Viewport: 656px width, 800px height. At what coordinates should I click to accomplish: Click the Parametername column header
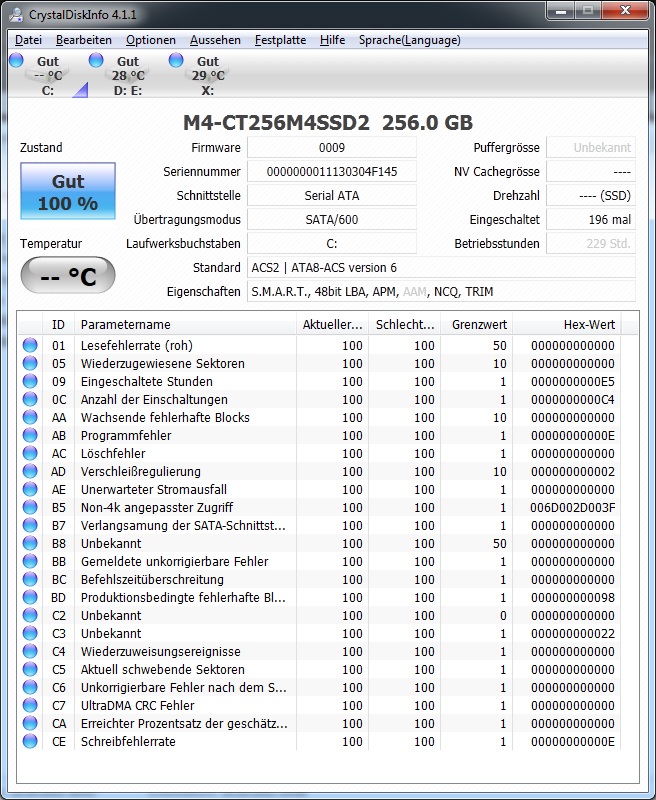(185, 324)
